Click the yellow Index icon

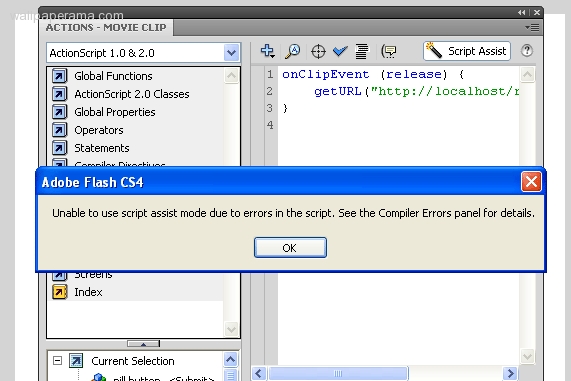(59, 292)
